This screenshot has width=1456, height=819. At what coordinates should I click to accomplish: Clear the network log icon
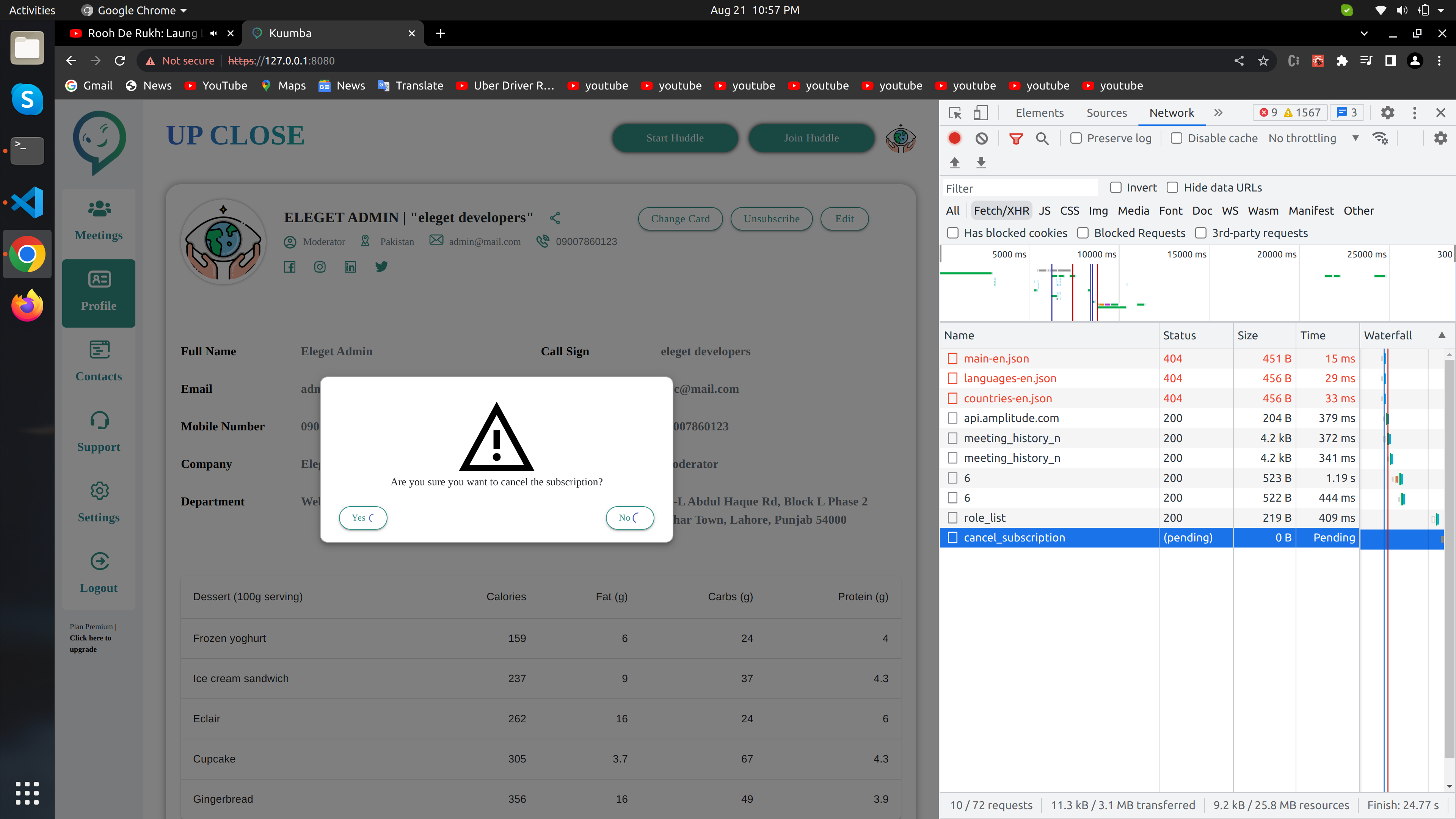981,138
